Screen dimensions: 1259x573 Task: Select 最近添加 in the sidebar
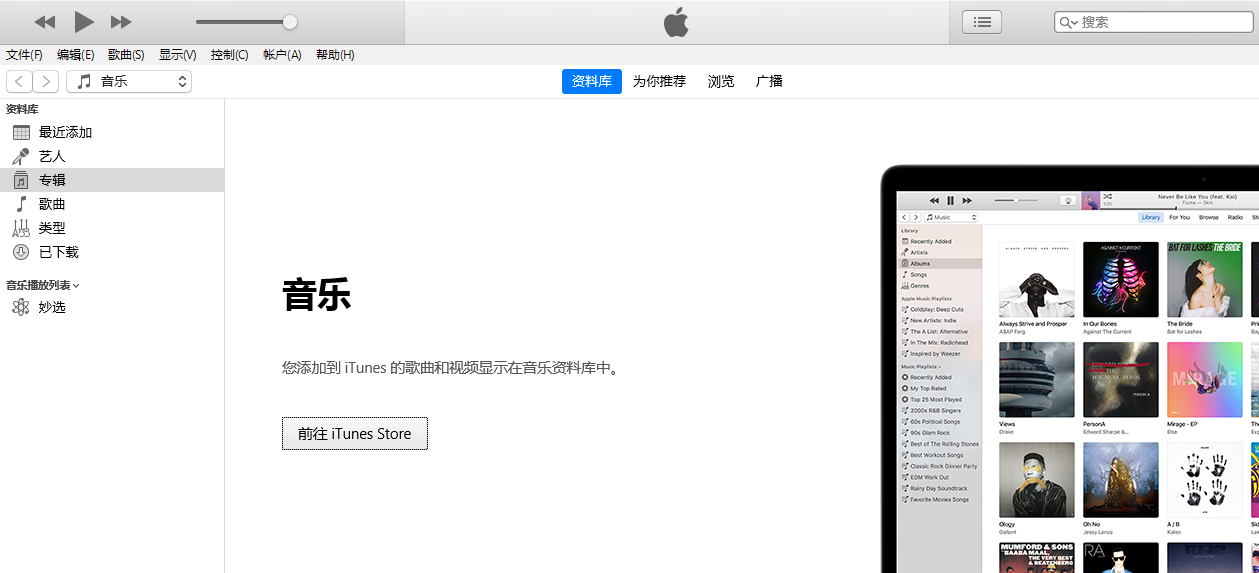click(x=112, y=132)
